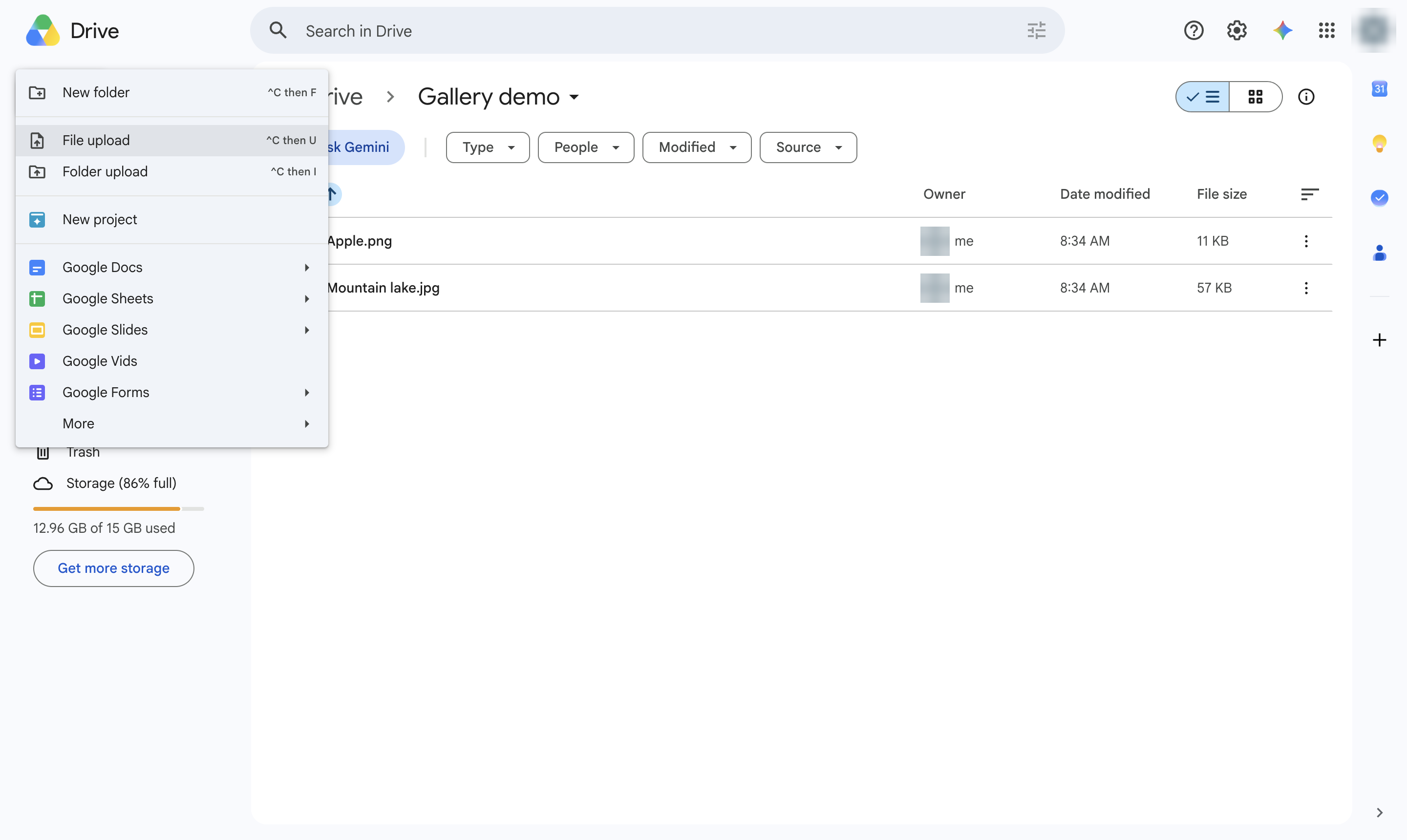Screen dimensions: 1407x840
Task: Open Trash in the sidebar
Action: (83, 452)
